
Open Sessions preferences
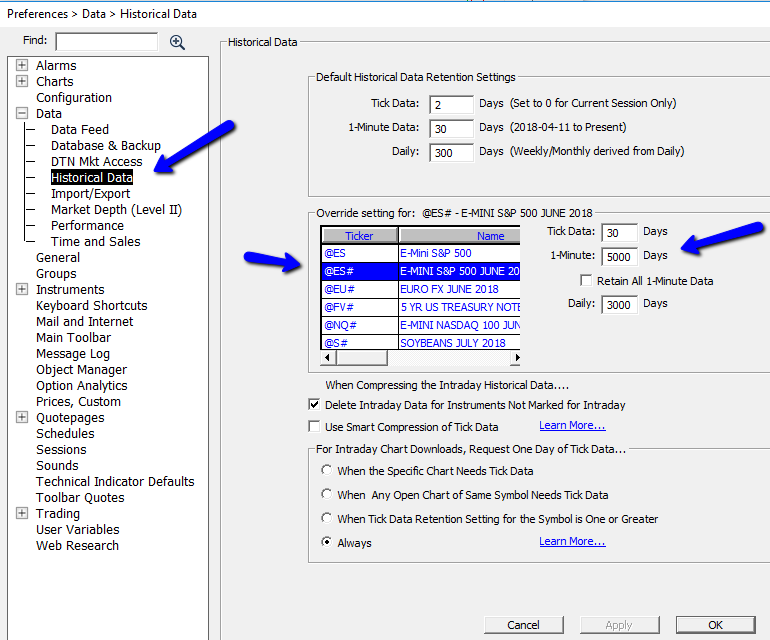pos(61,449)
